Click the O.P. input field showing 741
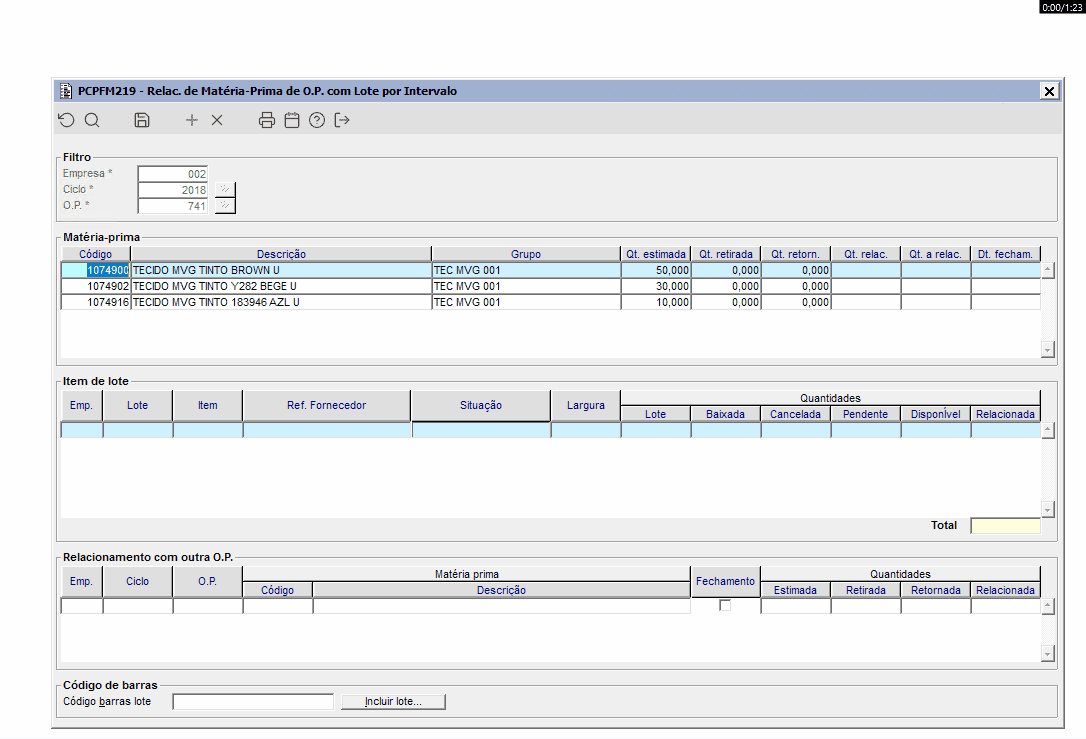 pos(172,206)
